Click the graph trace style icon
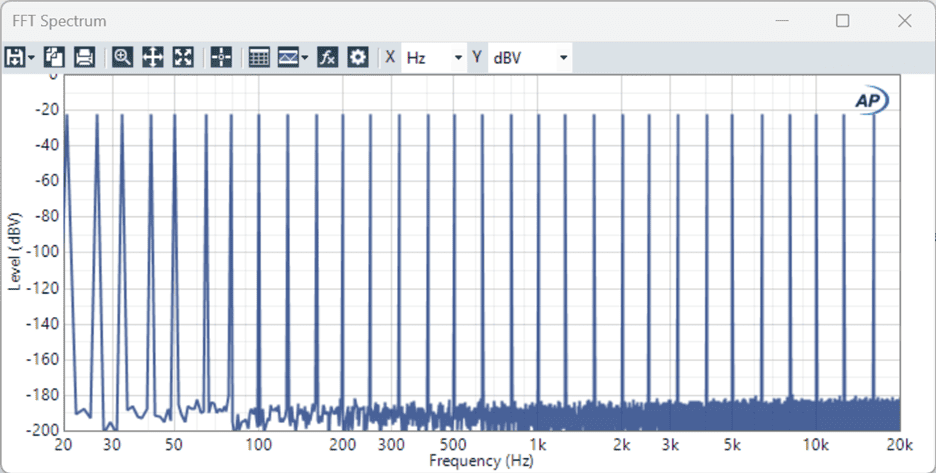 point(288,58)
